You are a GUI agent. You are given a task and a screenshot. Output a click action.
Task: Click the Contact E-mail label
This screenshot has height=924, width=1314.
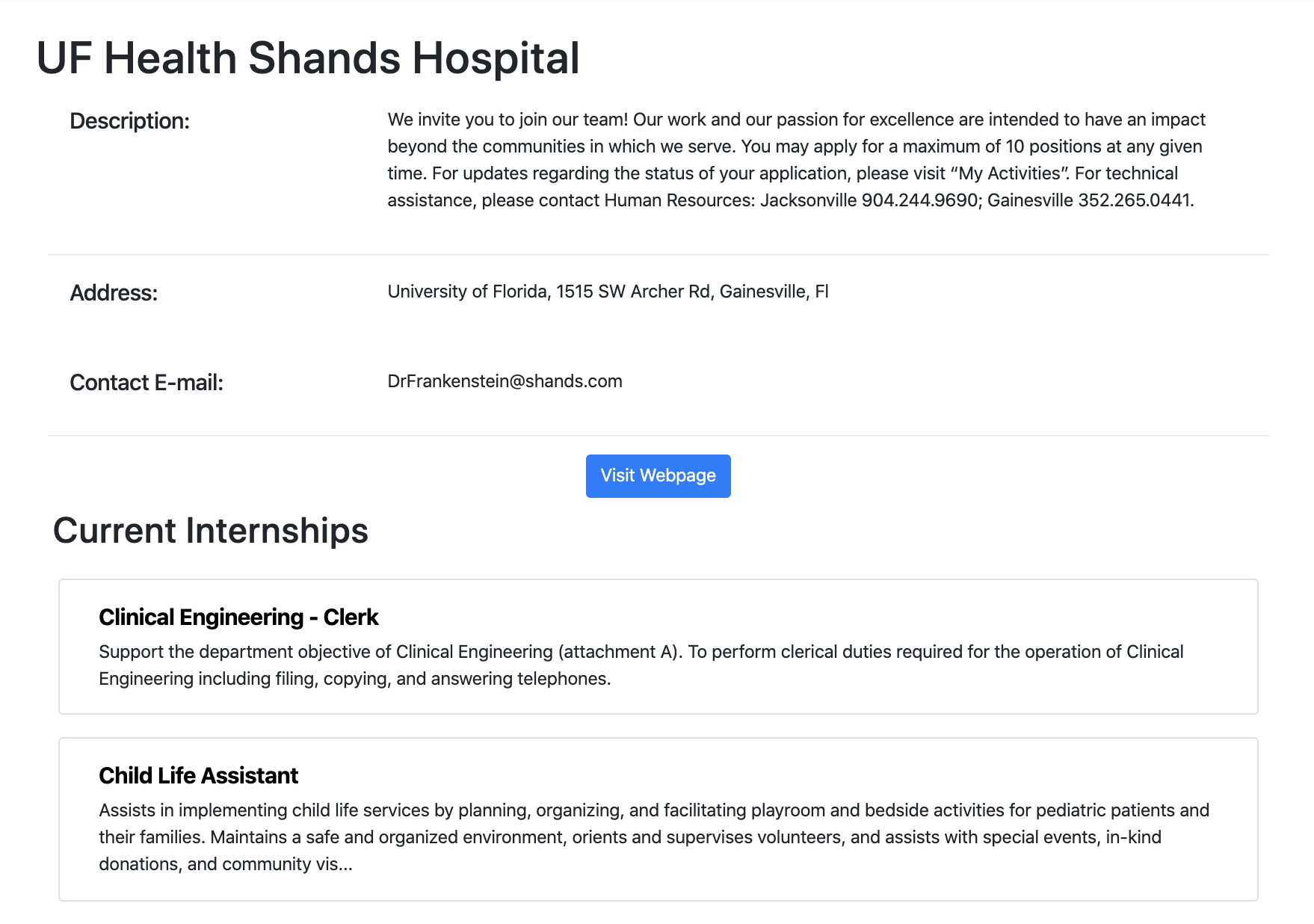click(146, 383)
